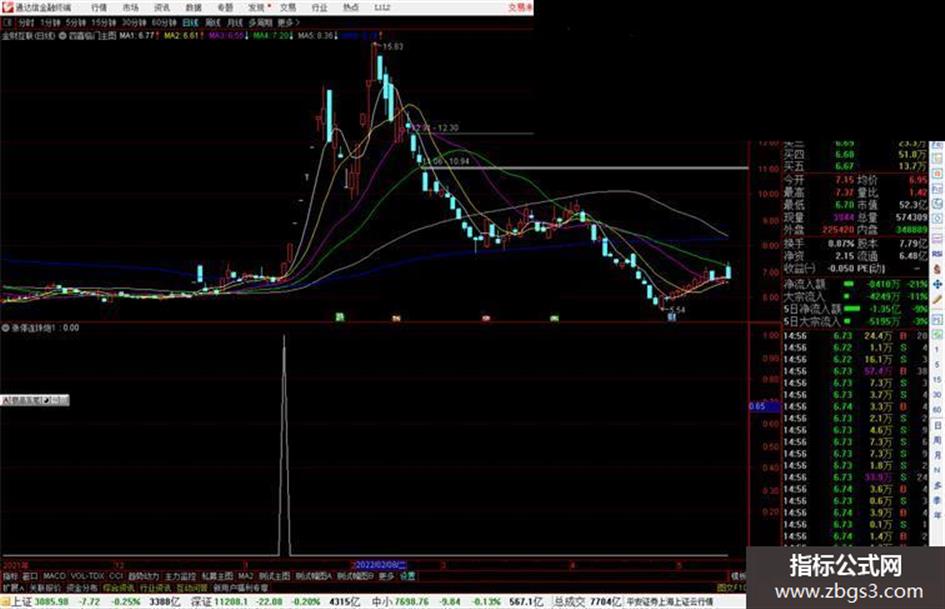Viewport: 945px width, 609px height.
Task: Click the 多 multi-period shortcut in sidebar
Action: click(937, 485)
